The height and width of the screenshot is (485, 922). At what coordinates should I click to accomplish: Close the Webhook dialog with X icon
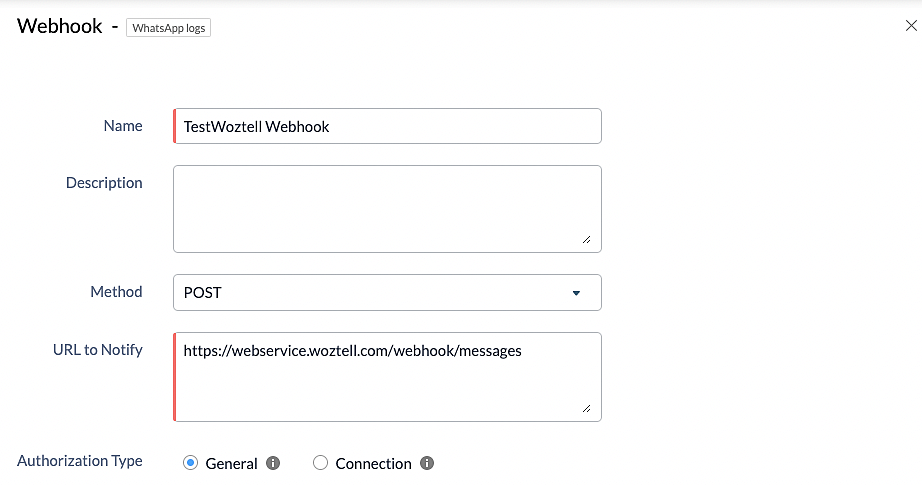911,25
